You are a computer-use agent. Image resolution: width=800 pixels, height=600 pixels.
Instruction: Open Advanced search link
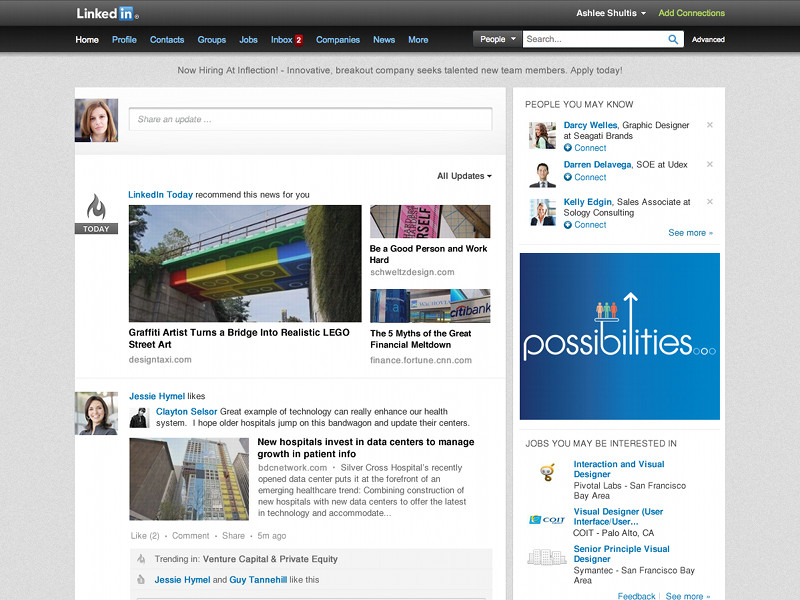[x=708, y=39]
